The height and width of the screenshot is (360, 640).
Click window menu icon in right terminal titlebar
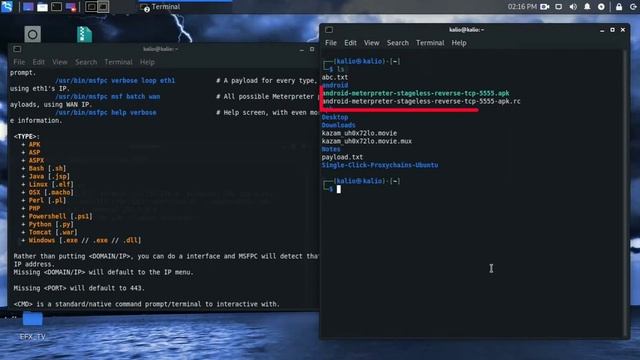pyautogui.click(x=329, y=30)
